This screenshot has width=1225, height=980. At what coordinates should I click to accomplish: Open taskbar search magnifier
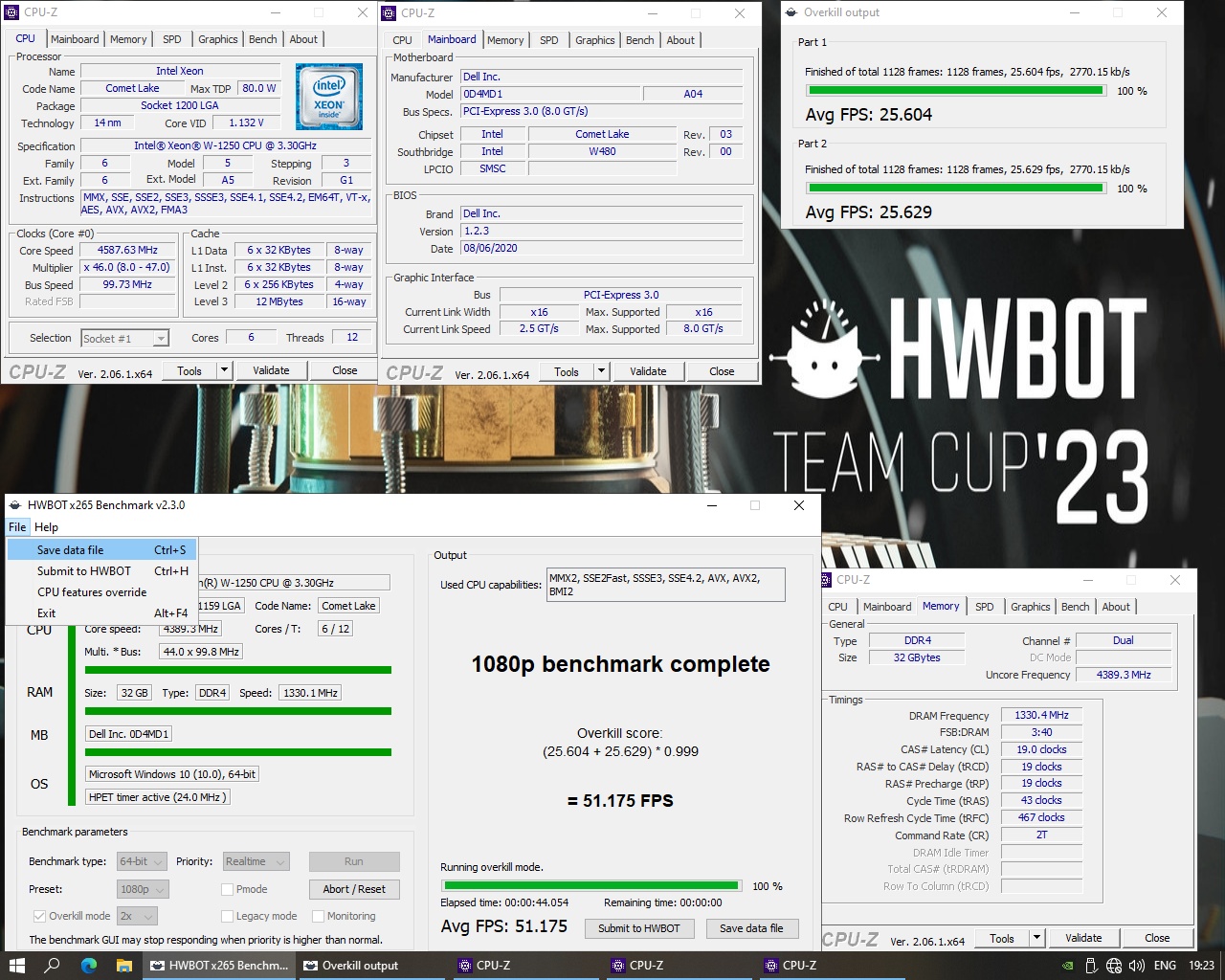tap(53, 966)
